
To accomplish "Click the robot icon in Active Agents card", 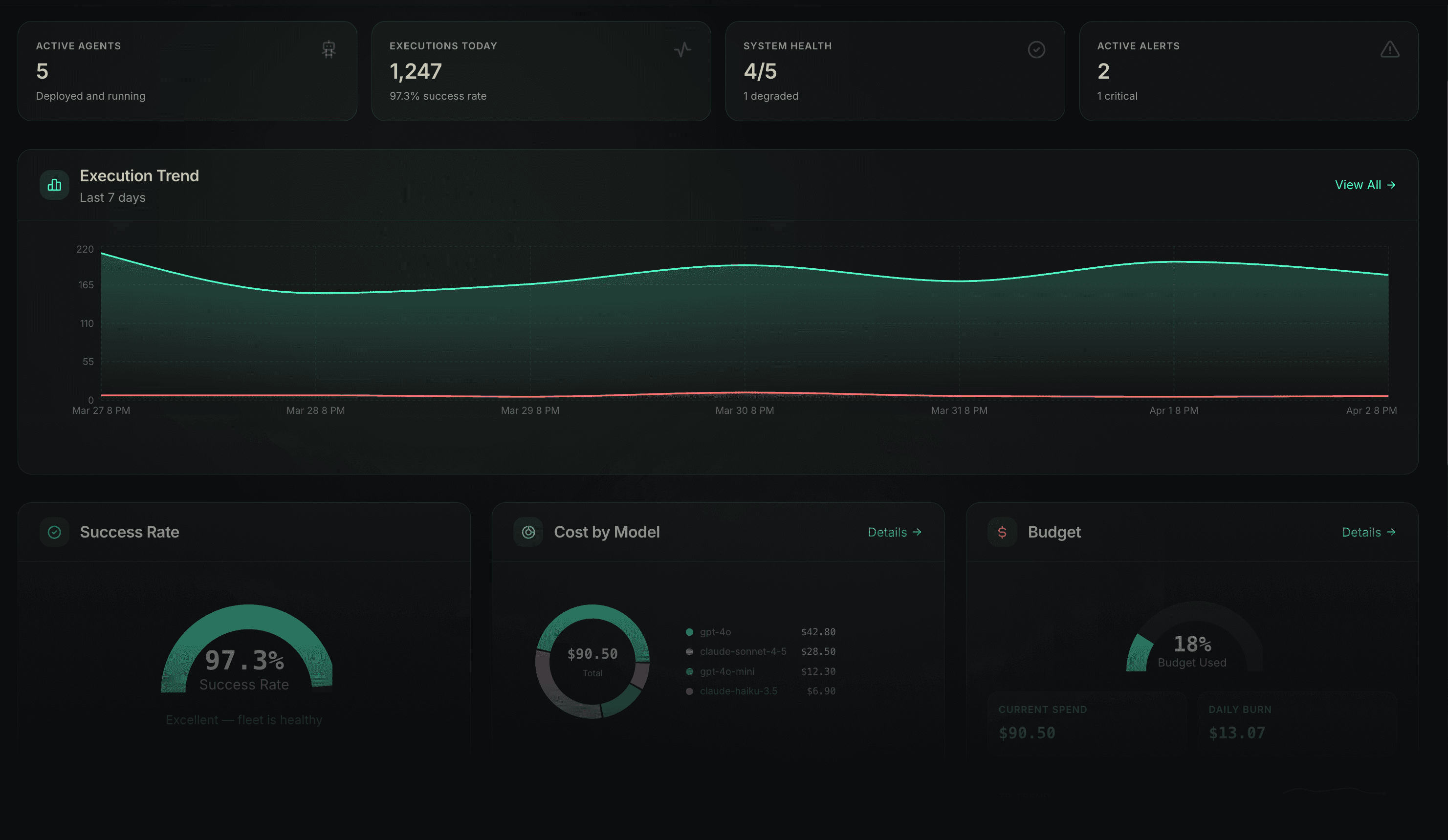I will pyautogui.click(x=329, y=49).
